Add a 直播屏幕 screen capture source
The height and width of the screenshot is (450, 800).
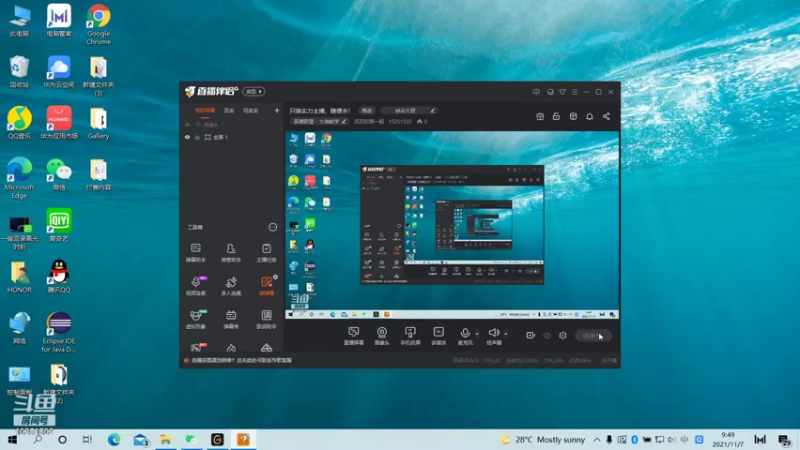point(354,336)
